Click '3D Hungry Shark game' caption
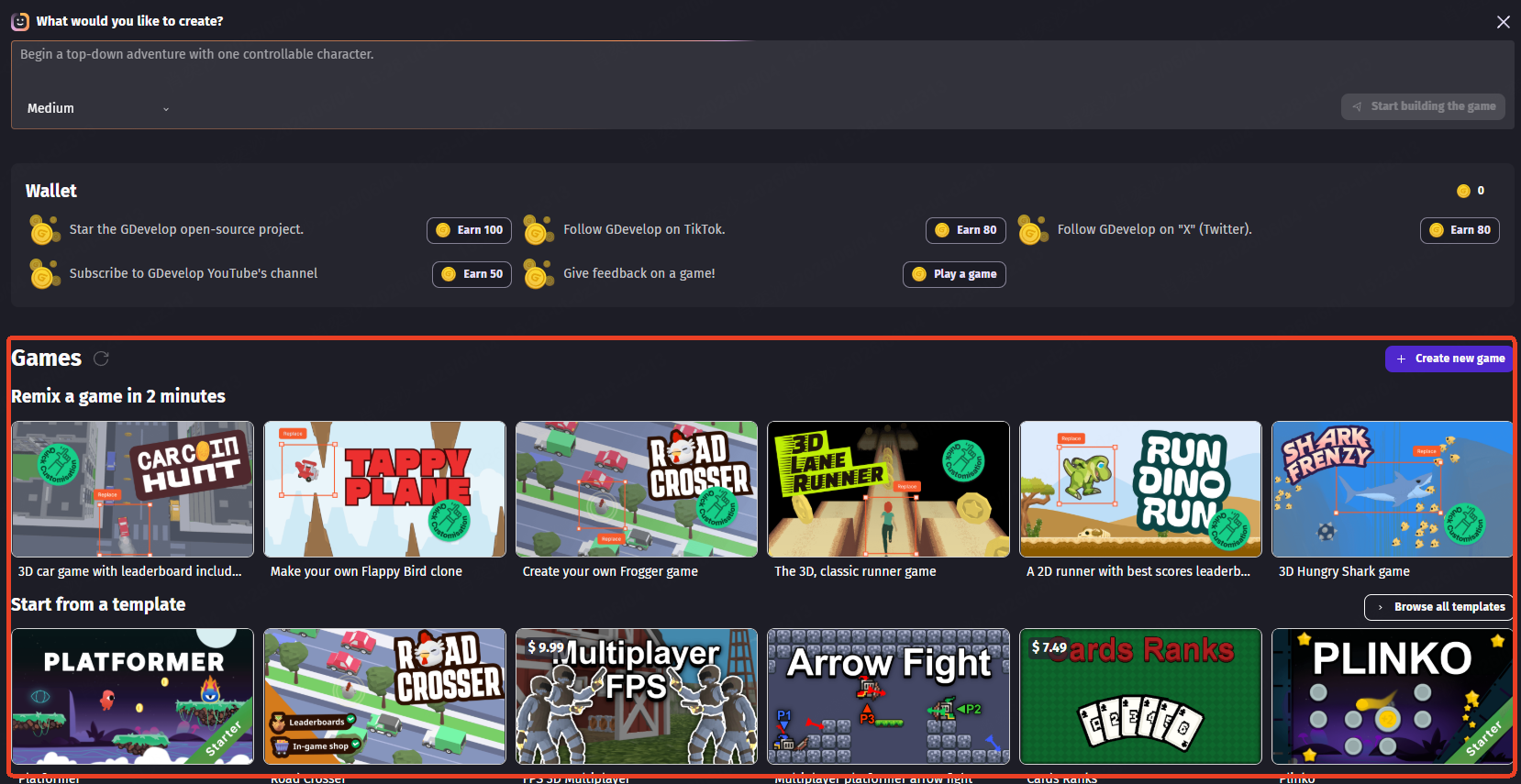This screenshot has width=1521, height=784. tap(1344, 571)
